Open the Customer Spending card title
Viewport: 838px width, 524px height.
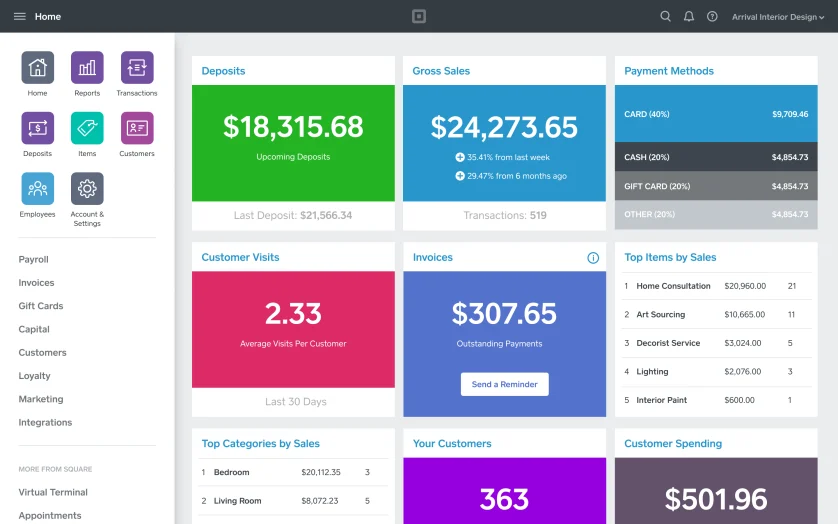pyautogui.click(x=673, y=444)
